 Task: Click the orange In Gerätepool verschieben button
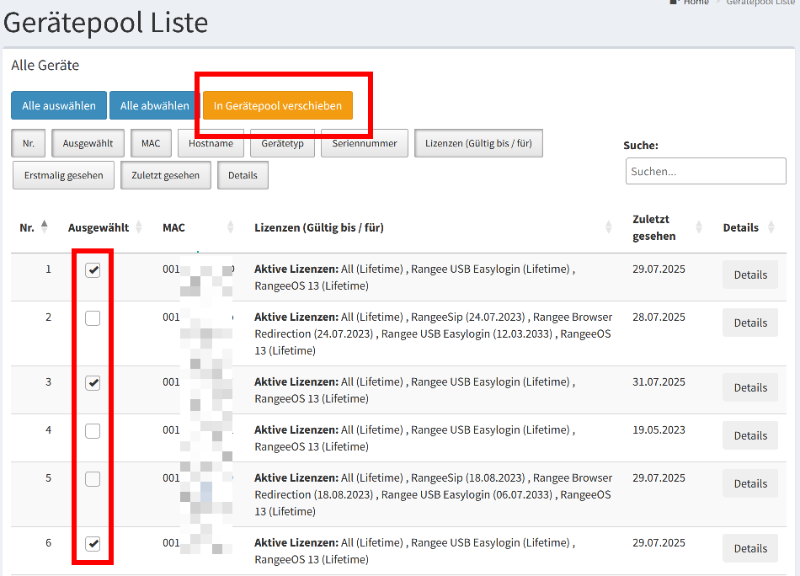[x=278, y=106]
